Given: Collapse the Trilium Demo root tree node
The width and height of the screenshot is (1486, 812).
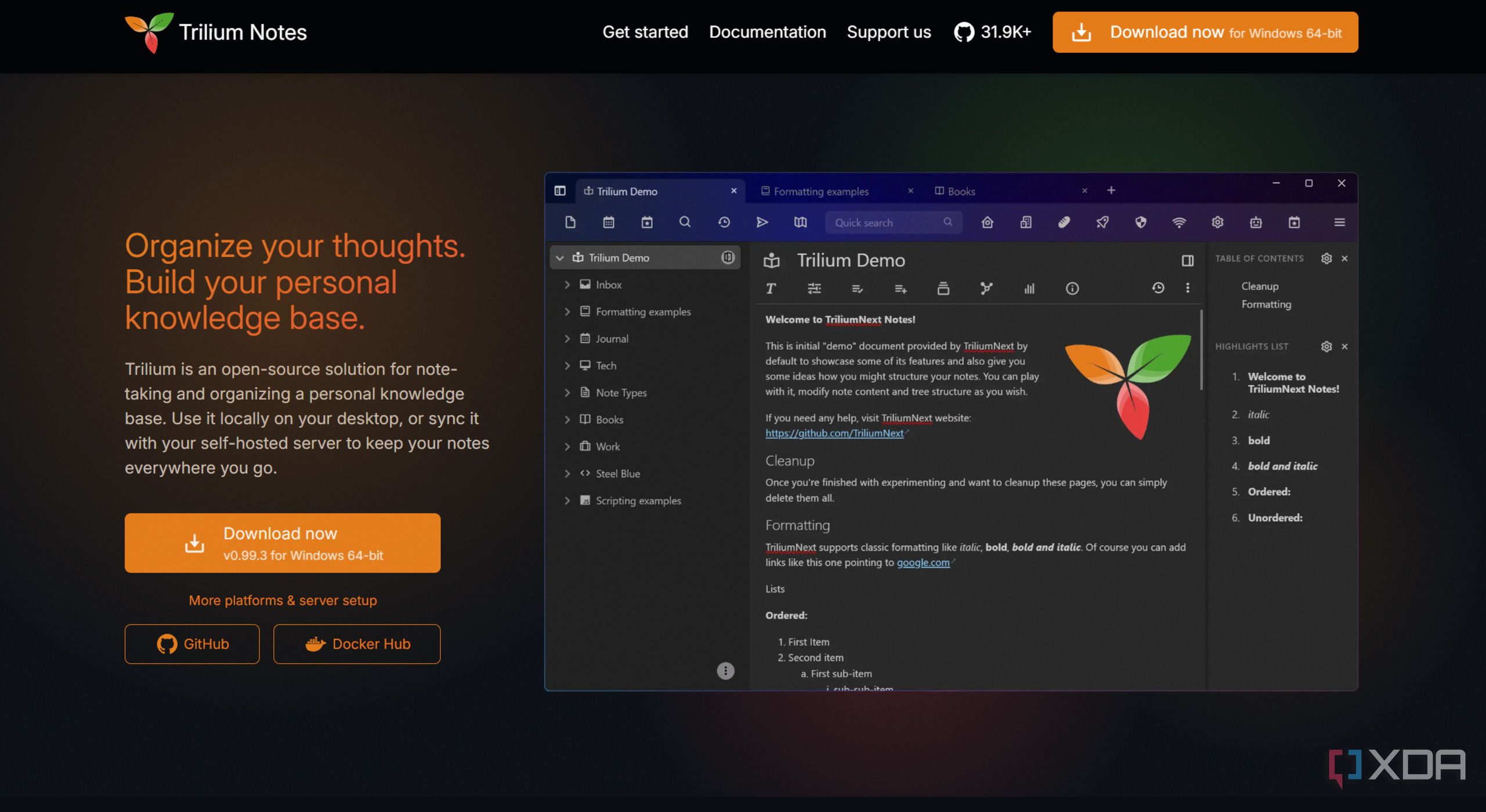Looking at the screenshot, I should click(x=559, y=258).
